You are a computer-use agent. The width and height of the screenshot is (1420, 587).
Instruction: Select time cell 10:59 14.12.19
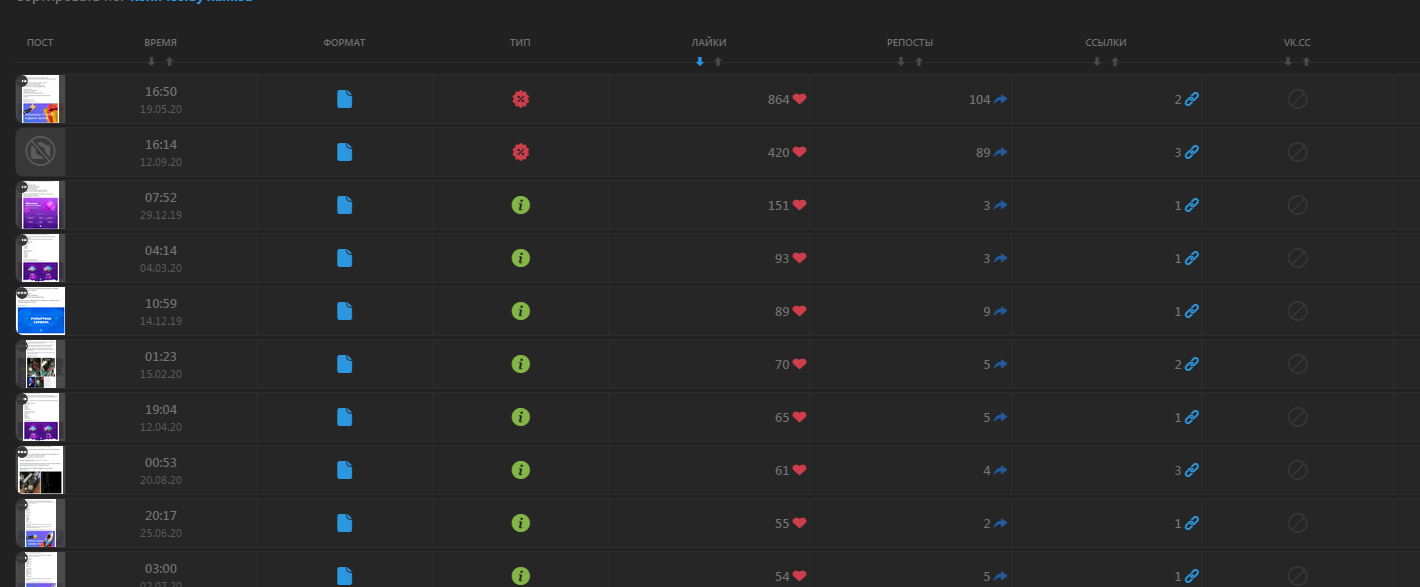tap(160, 311)
